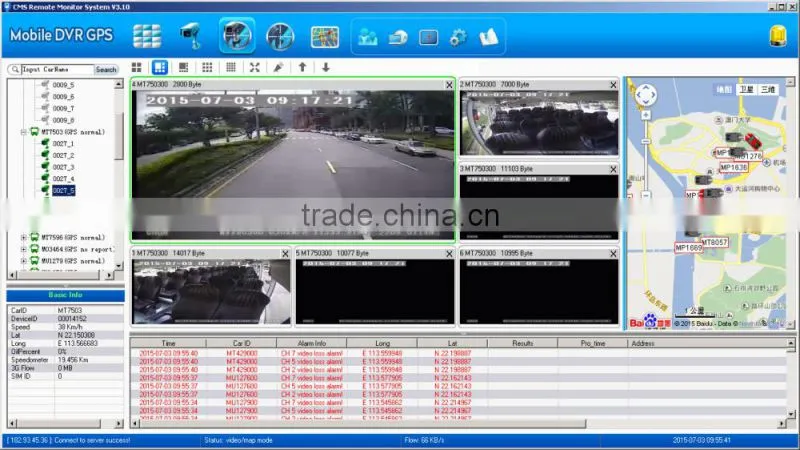Click the MP1669 vehicle label on map
Image resolution: width=800 pixels, height=450 pixels.
tap(688, 248)
